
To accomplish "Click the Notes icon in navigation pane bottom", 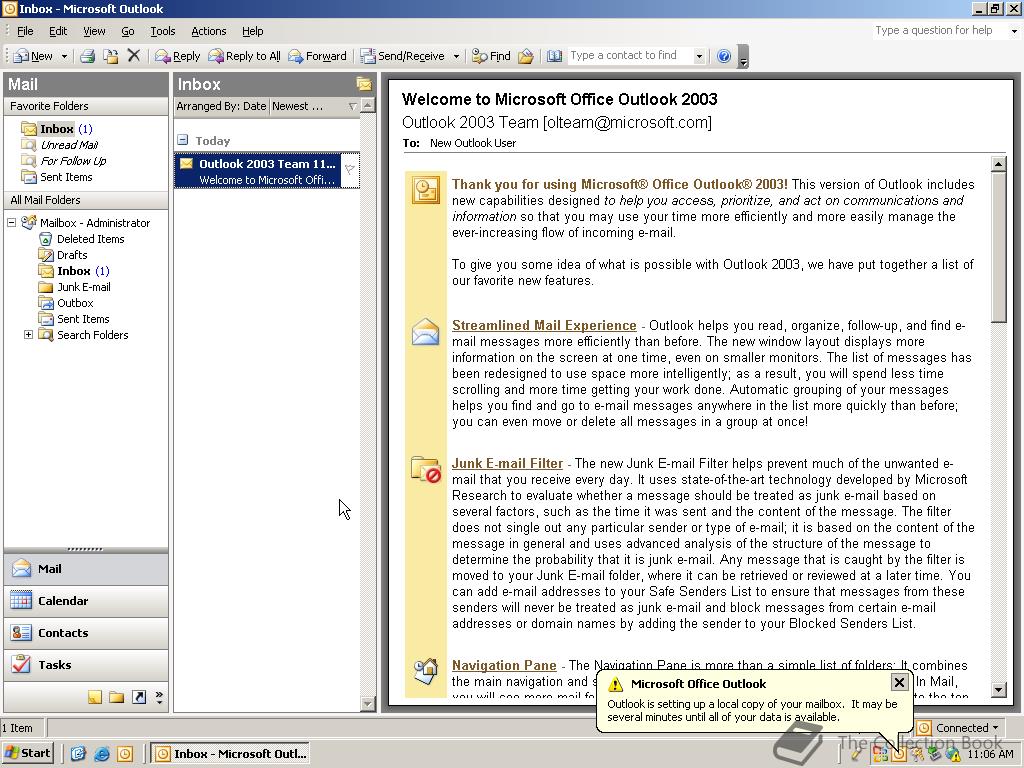I will tap(95, 697).
